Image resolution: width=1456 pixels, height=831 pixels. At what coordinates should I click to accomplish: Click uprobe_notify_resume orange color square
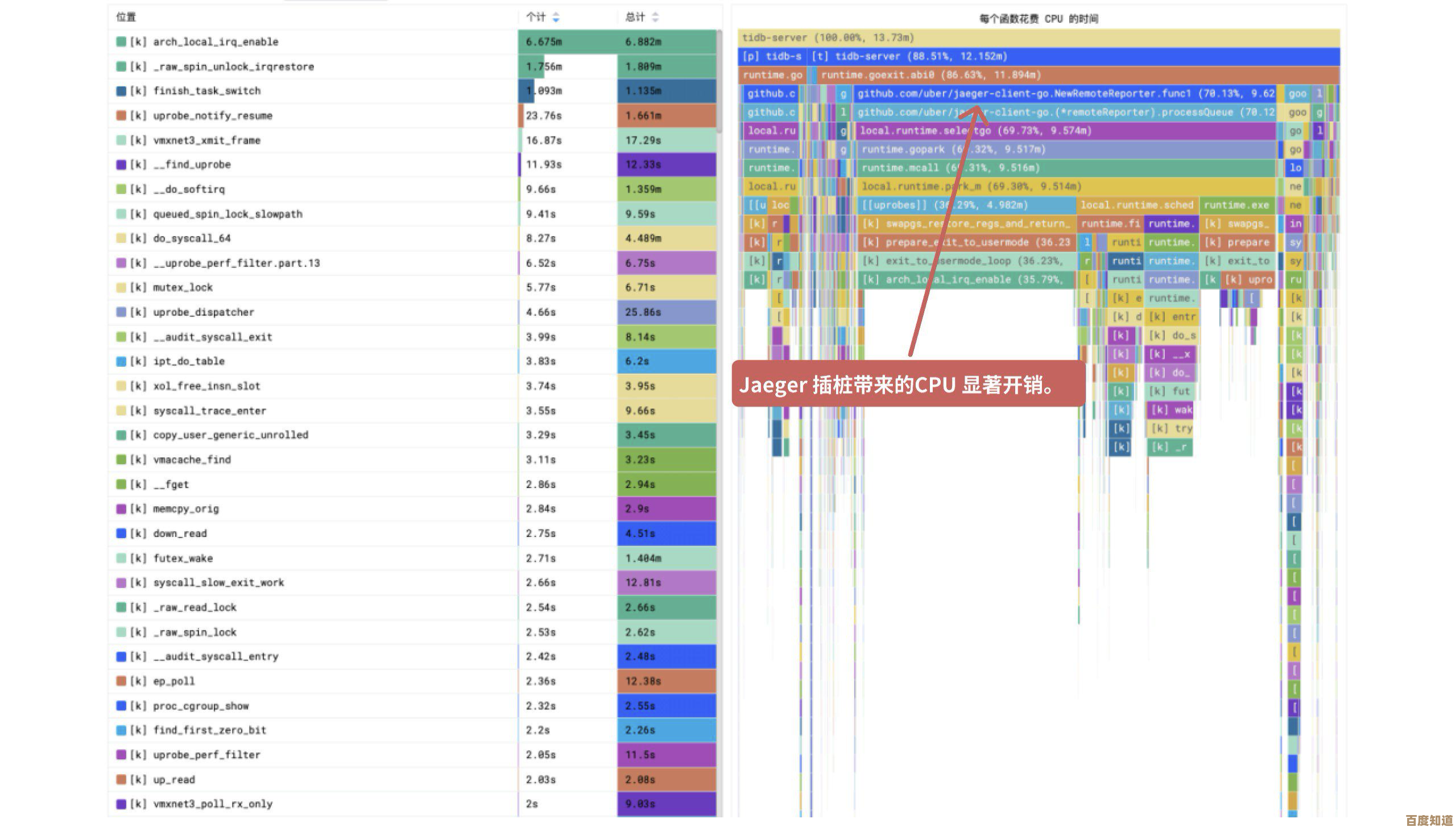(x=121, y=115)
